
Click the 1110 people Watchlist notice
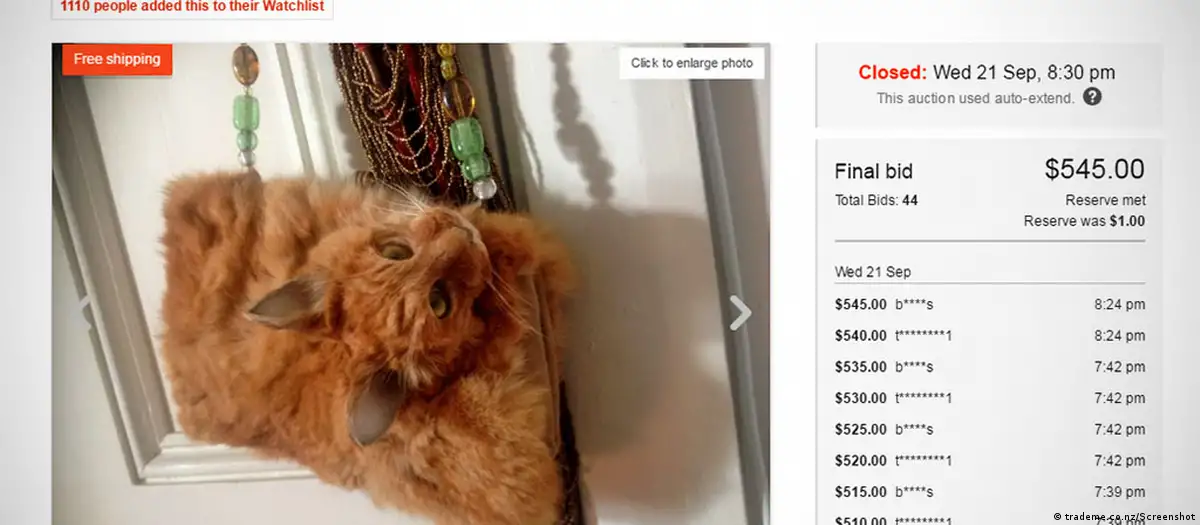[192, 5]
